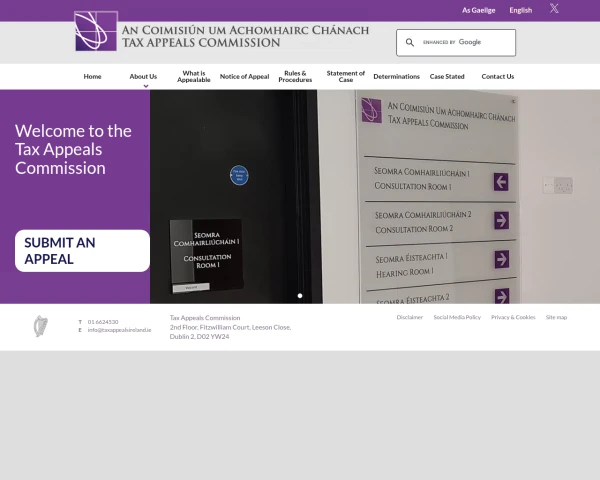View the Social Media Policy link
Image resolution: width=600 pixels, height=480 pixels.
click(457, 317)
